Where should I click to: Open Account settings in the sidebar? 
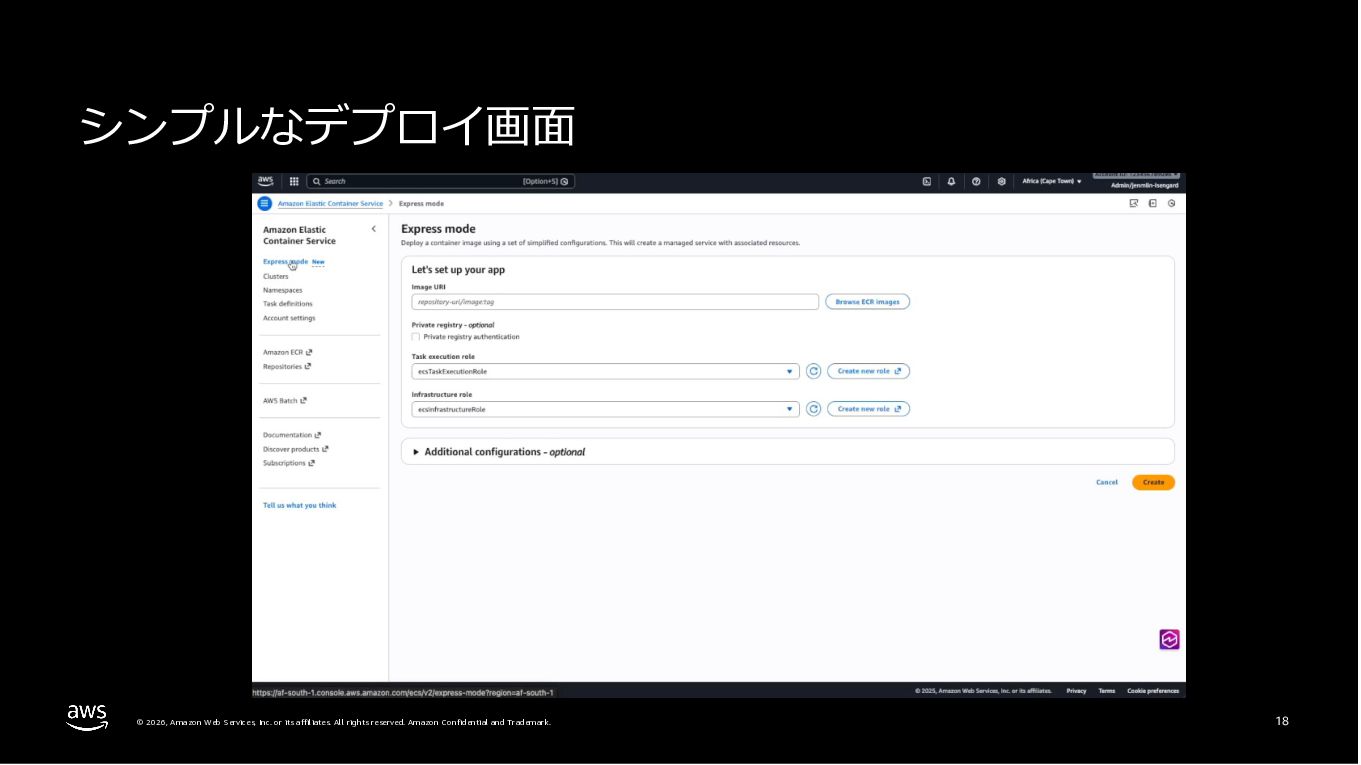coord(289,318)
